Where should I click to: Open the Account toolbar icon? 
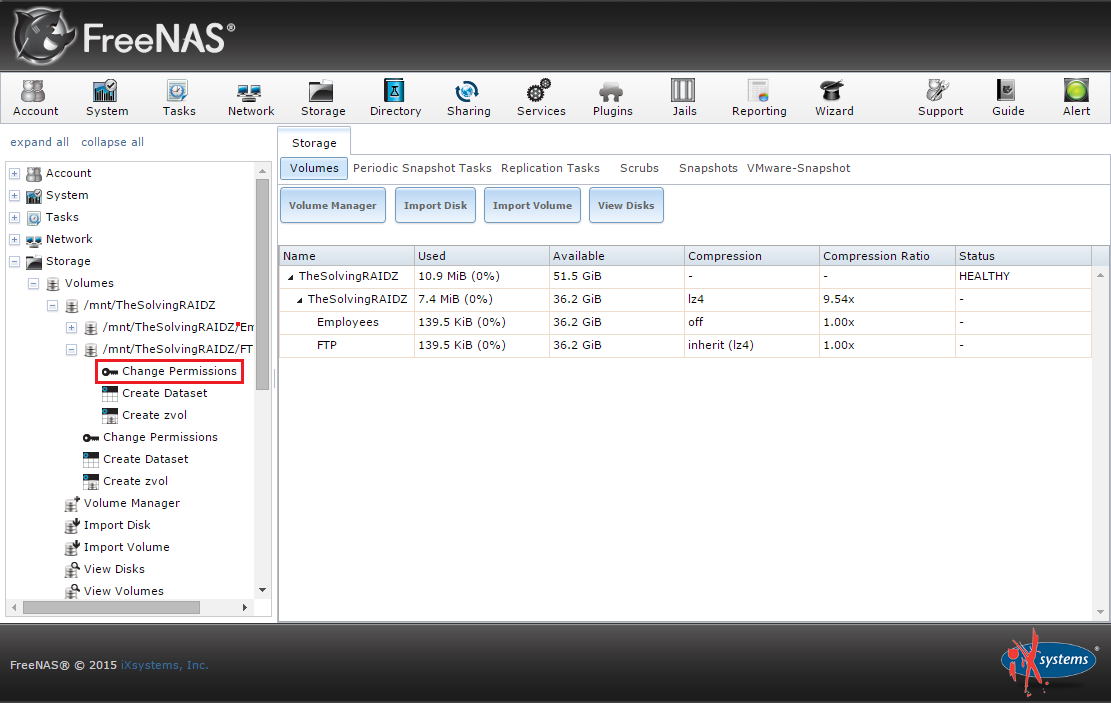point(35,98)
